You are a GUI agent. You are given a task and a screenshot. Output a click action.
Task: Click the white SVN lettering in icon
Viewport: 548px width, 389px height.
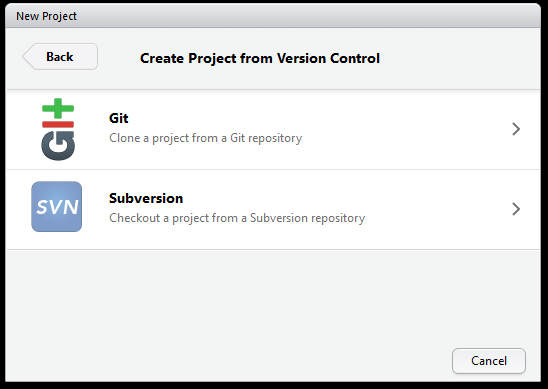57,207
